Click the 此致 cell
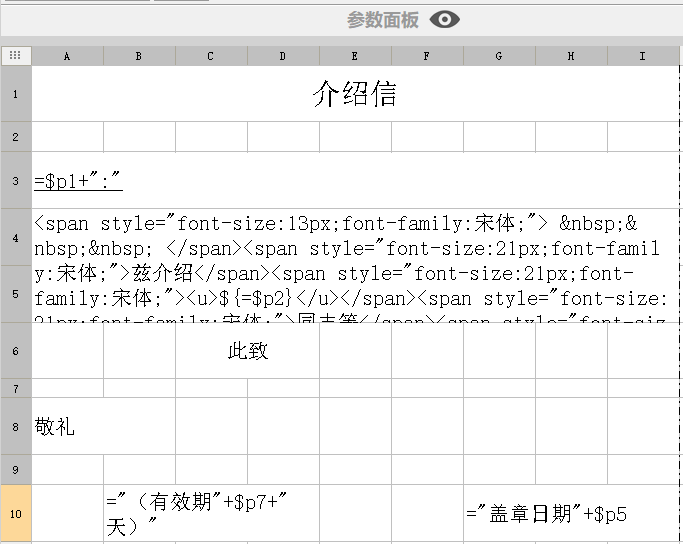Screen dimensions: 683x544 (x=248, y=351)
